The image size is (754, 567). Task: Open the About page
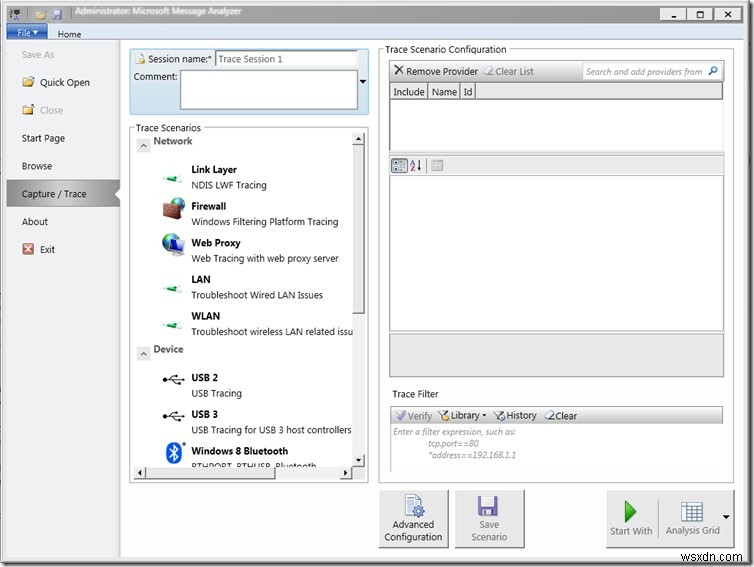coord(35,222)
